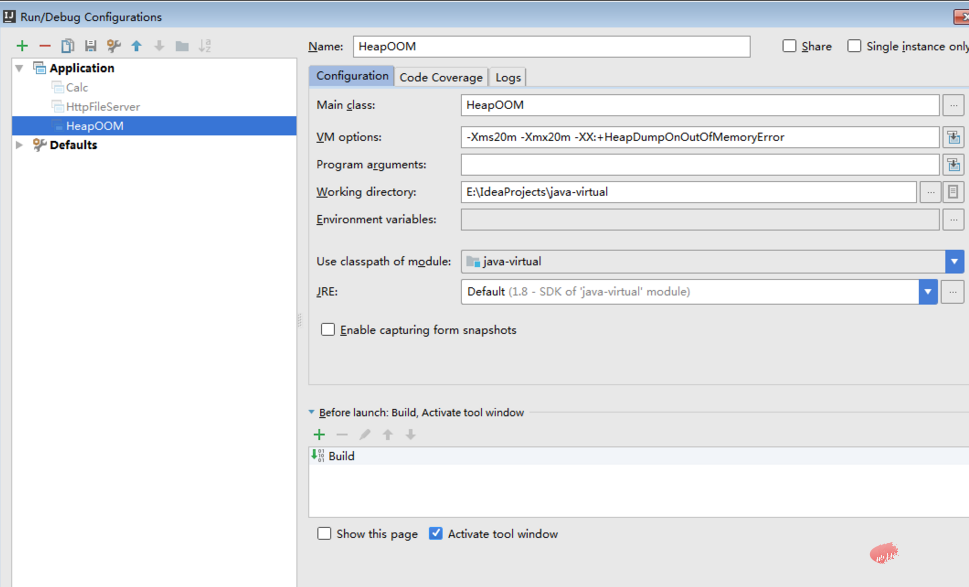Uncheck Activate tool window
Viewport: 969px width, 587px height.
click(436, 534)
